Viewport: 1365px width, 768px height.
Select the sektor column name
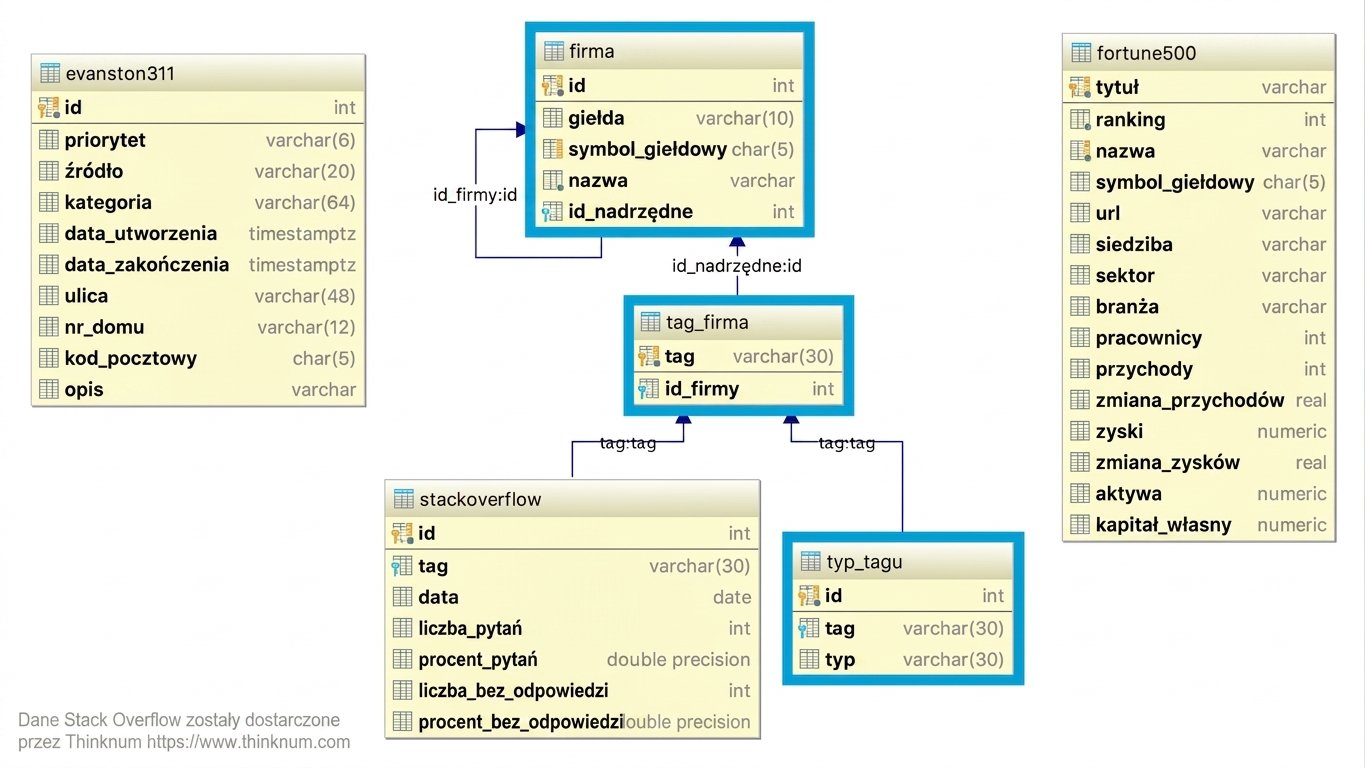[x=1125, y=275]
